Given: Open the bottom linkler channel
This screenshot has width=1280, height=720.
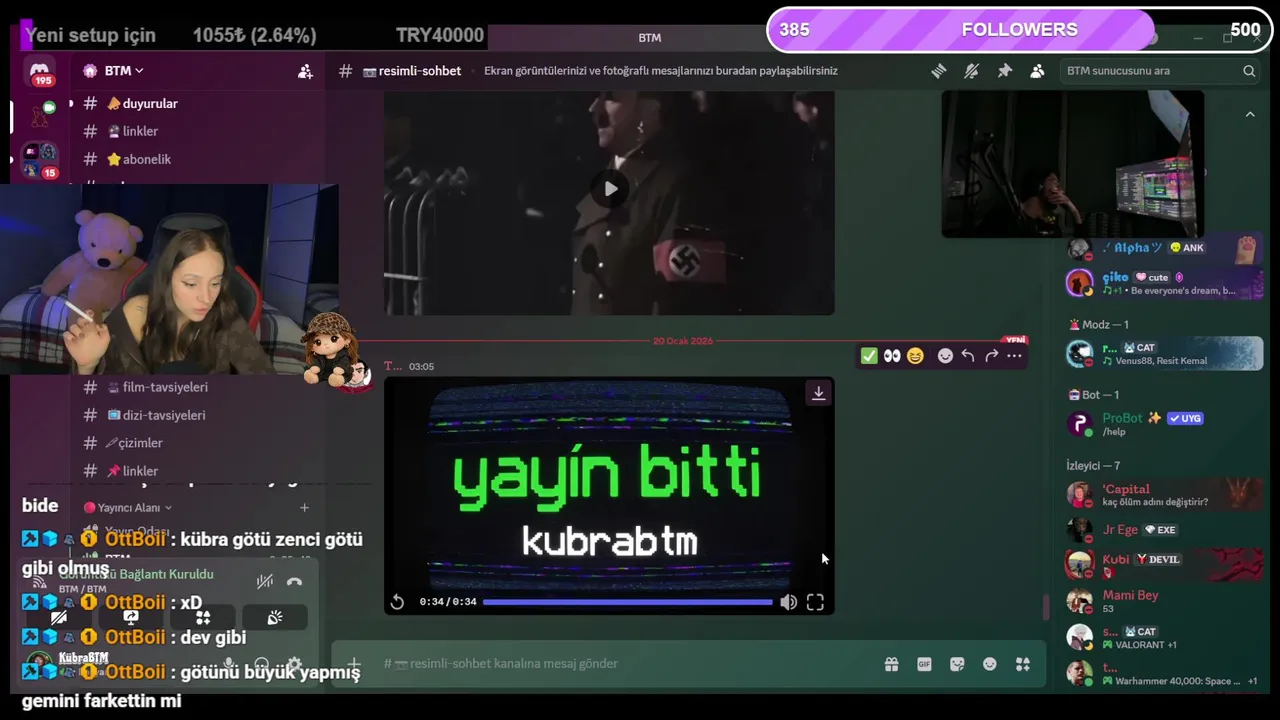Looking at the screenshot, I should point(132,471).
